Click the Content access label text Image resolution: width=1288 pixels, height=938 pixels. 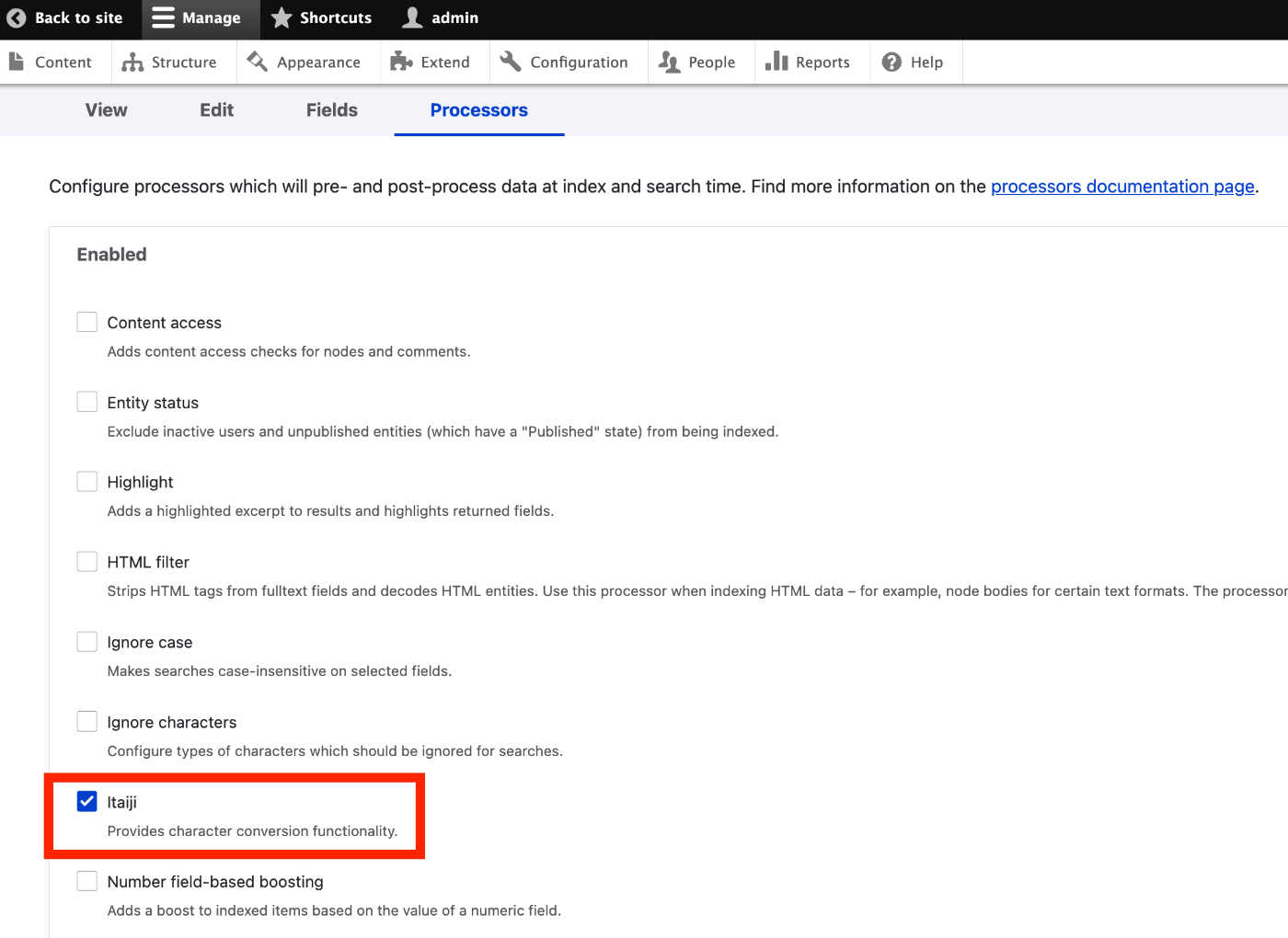(165, 323)
